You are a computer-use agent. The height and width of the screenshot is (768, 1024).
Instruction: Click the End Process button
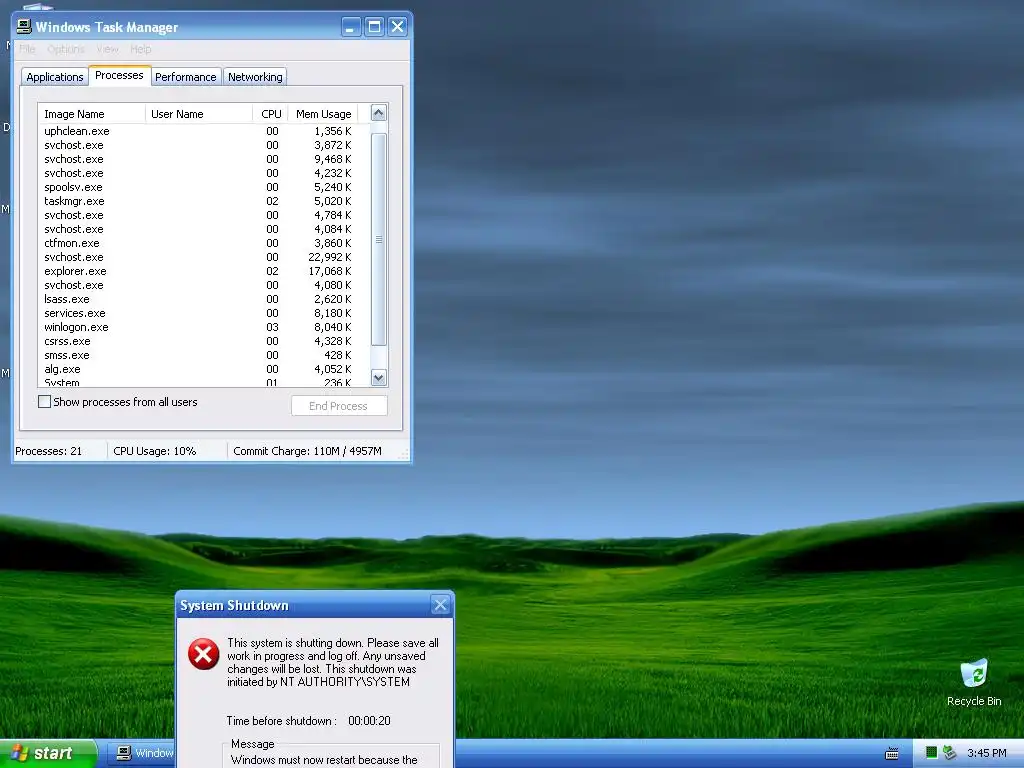click(339, 406)
